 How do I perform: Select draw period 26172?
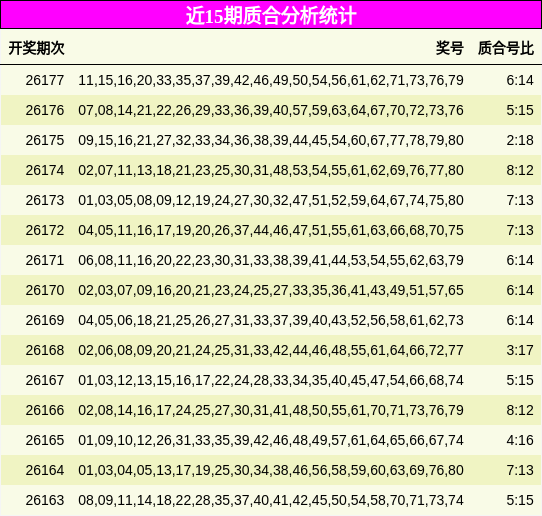[x=45, y=230]
